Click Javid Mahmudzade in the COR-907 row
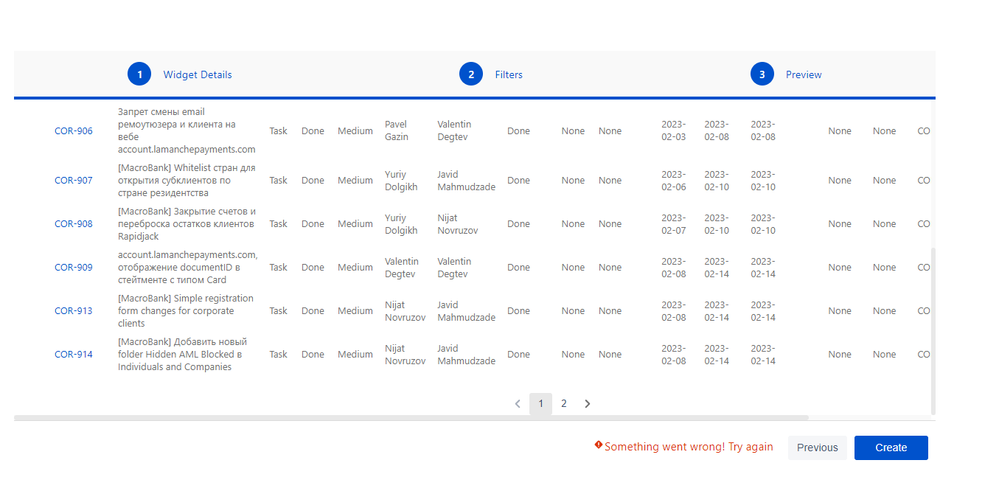999x491 pixels. (466, 180)
